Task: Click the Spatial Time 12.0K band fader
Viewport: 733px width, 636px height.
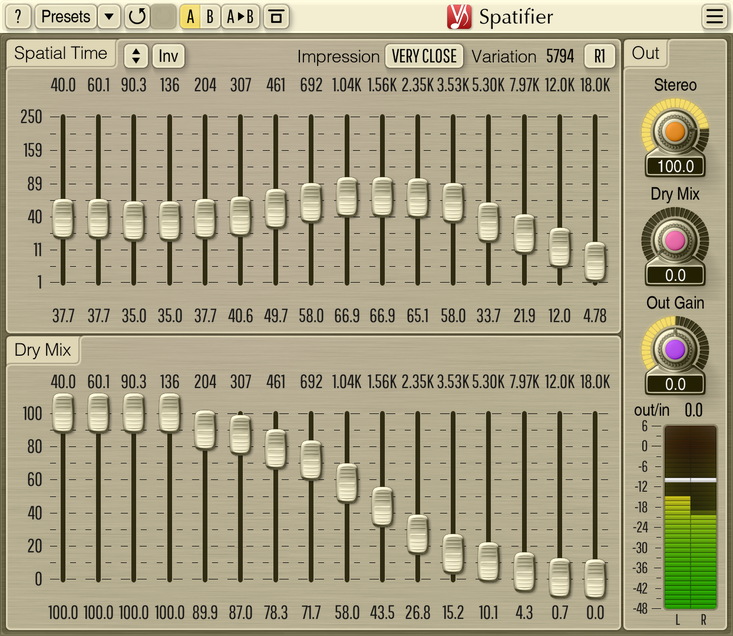Action: (x=560, y=247)
